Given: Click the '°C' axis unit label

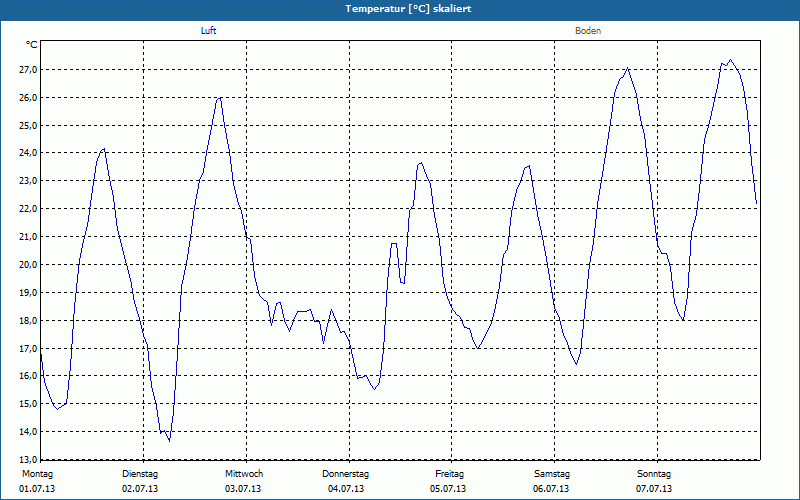Looking at the screenshot, I should coord(32,45).
